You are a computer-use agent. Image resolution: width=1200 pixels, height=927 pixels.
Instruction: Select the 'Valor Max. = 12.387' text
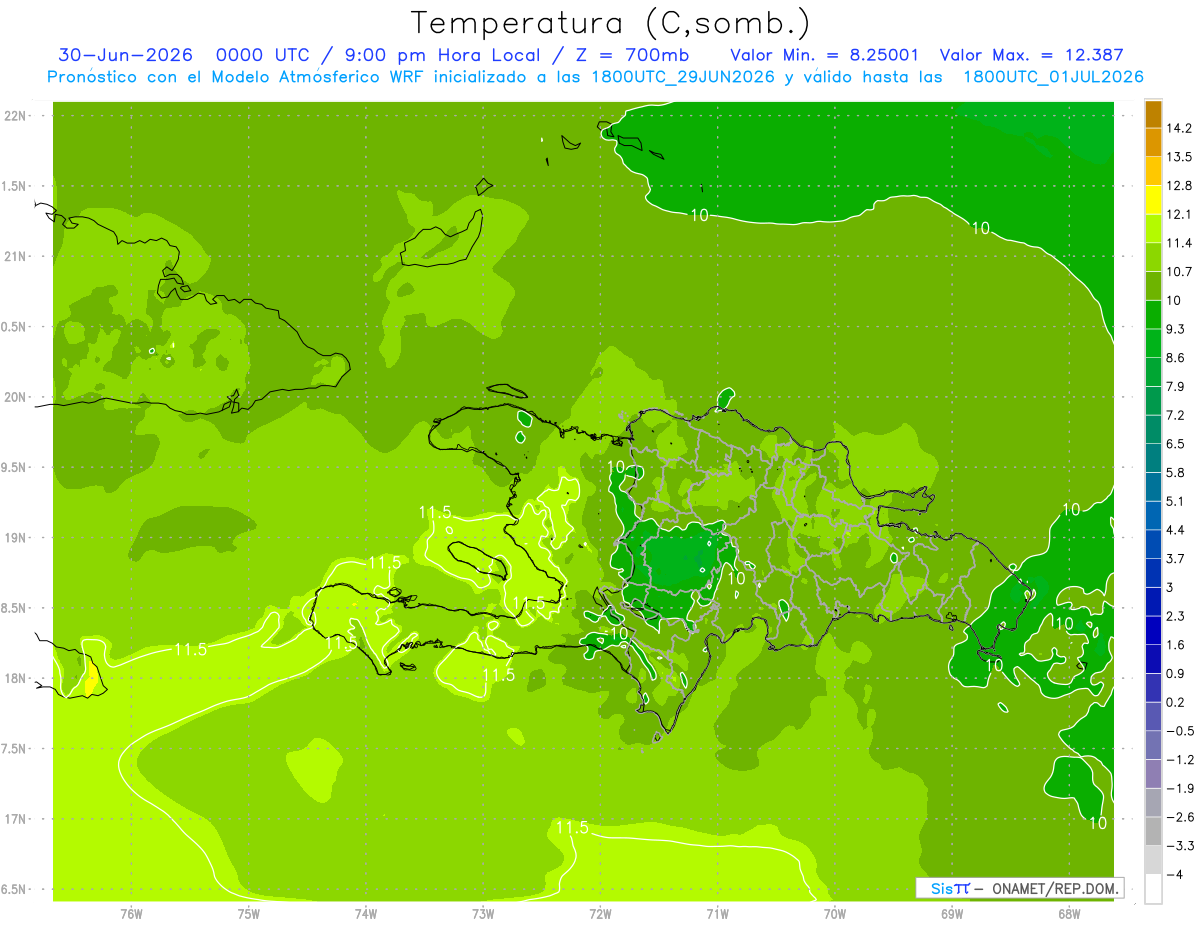pyautogui.click(x=1032, y=55)
